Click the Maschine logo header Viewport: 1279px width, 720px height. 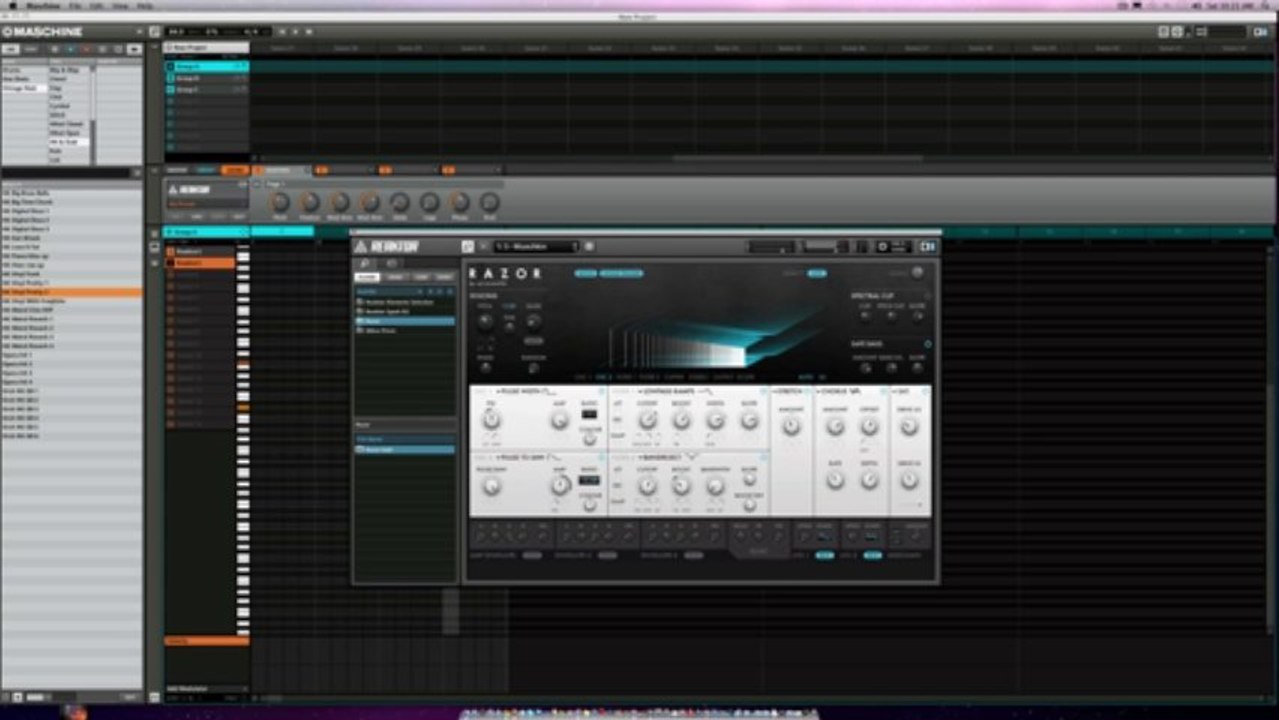[42, 32]
